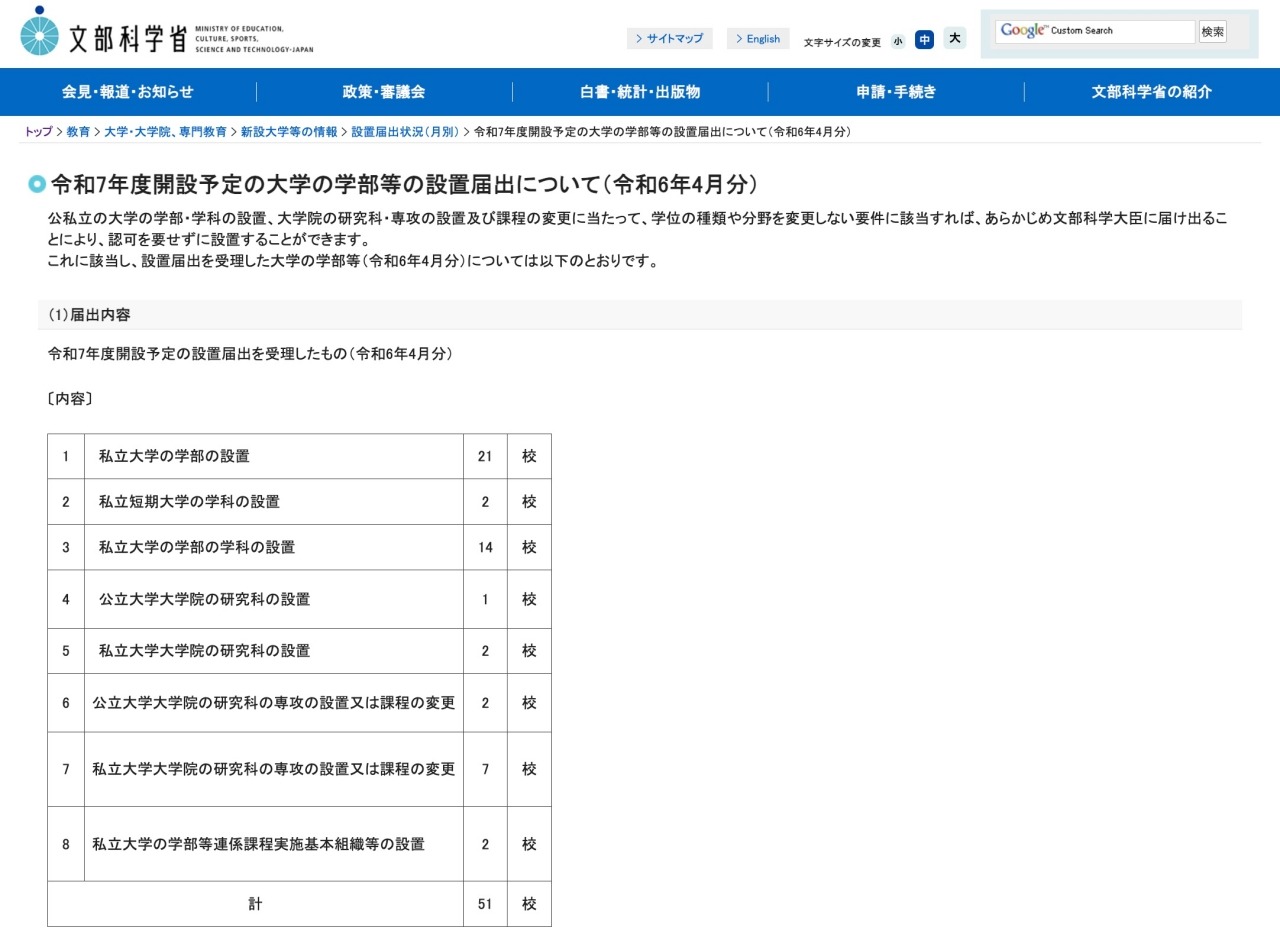This screenshot has height=950, width=1280.
Task: Open the 政策・審議会 menu
Action: (x=384, y=92)
